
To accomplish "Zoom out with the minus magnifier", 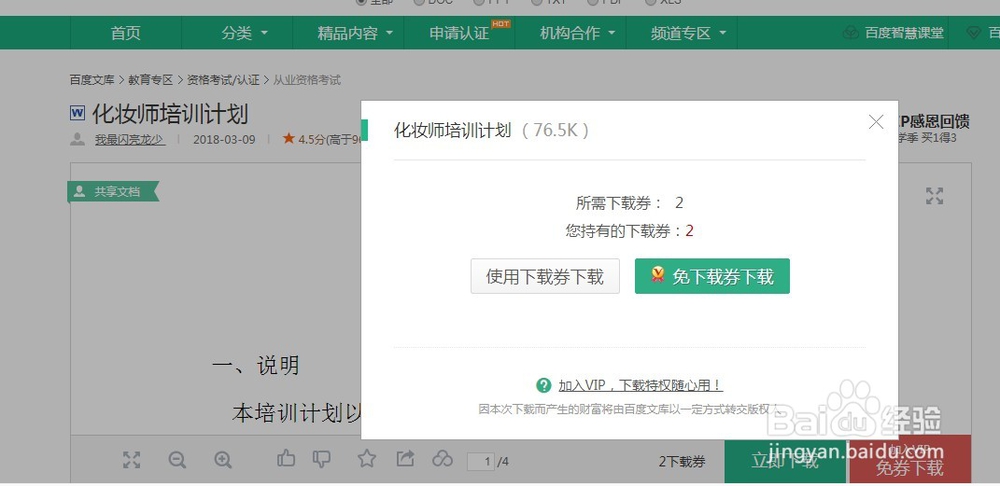I will pos(177,459).
